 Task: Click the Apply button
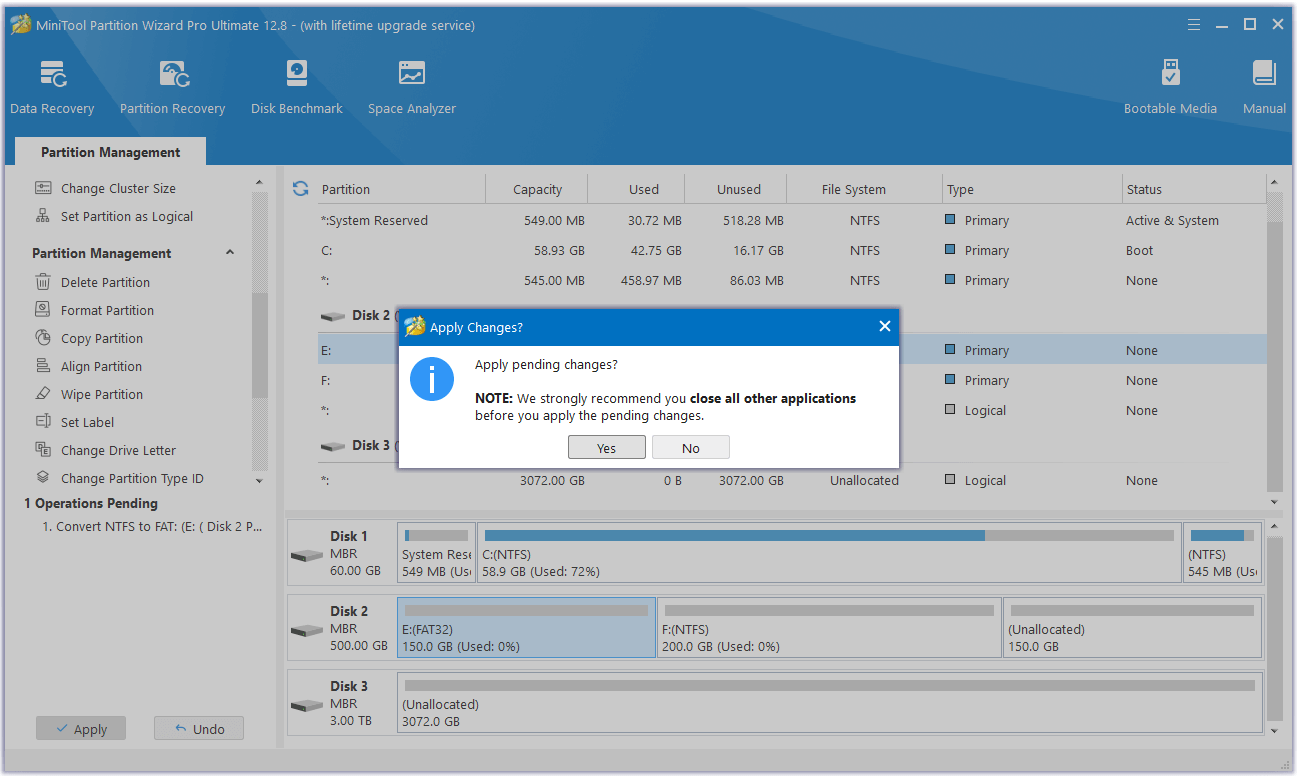point(81,729)
